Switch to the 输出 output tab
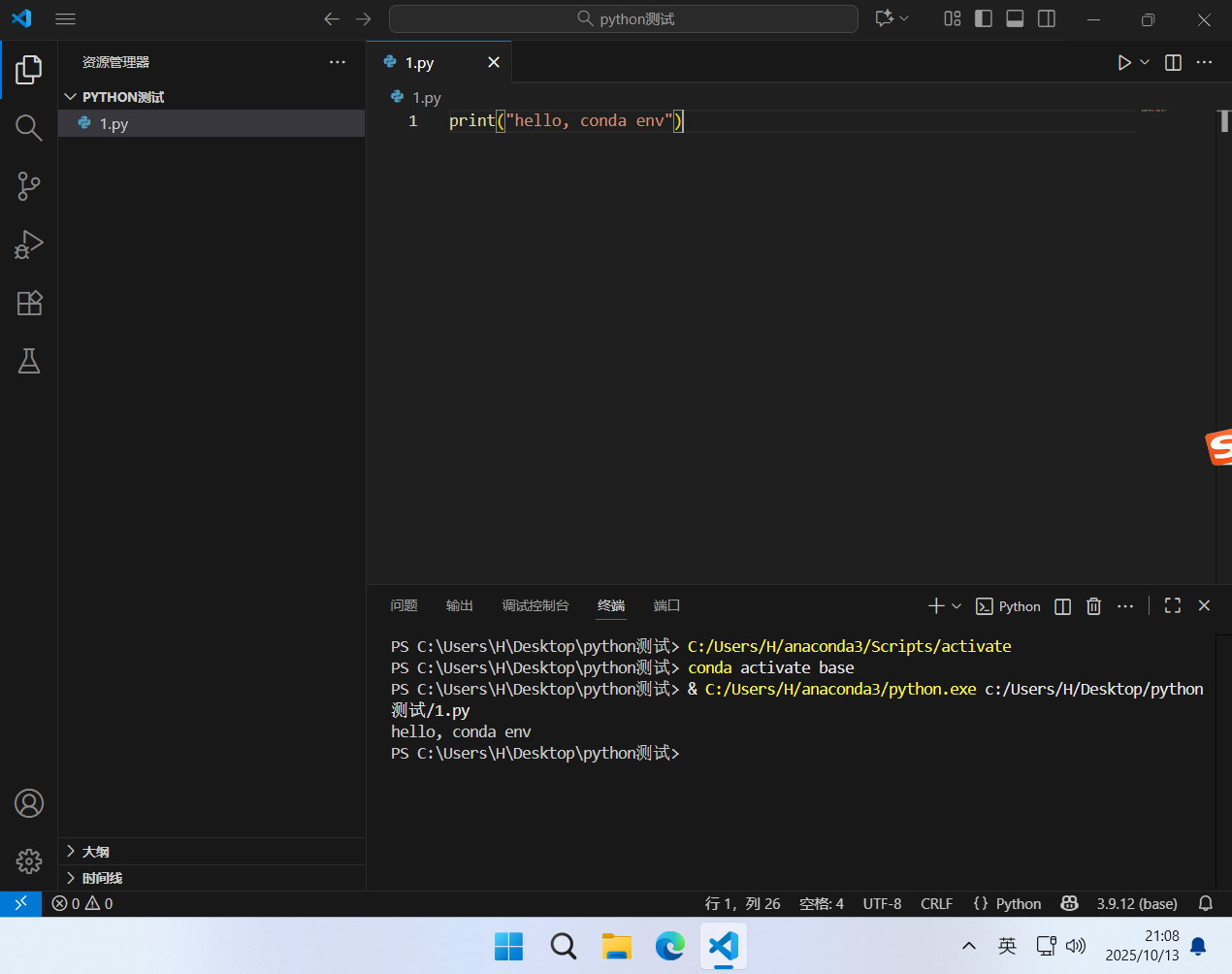 pos(459,605)
